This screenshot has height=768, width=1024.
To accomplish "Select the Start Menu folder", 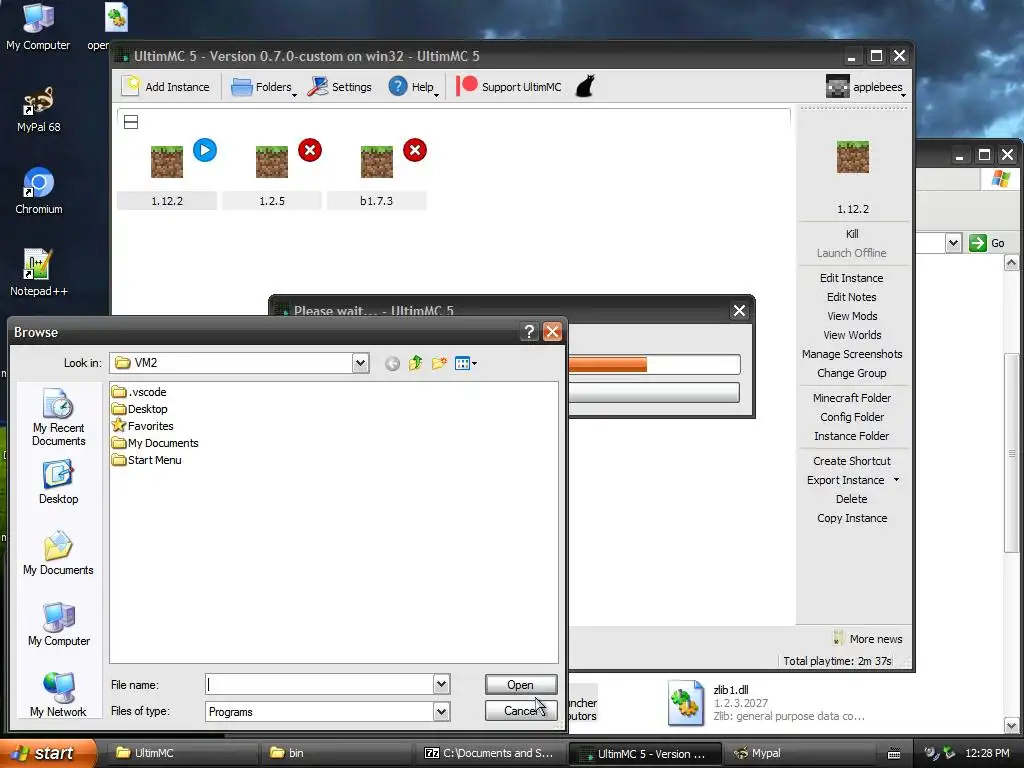I will (x=146, y=460).
